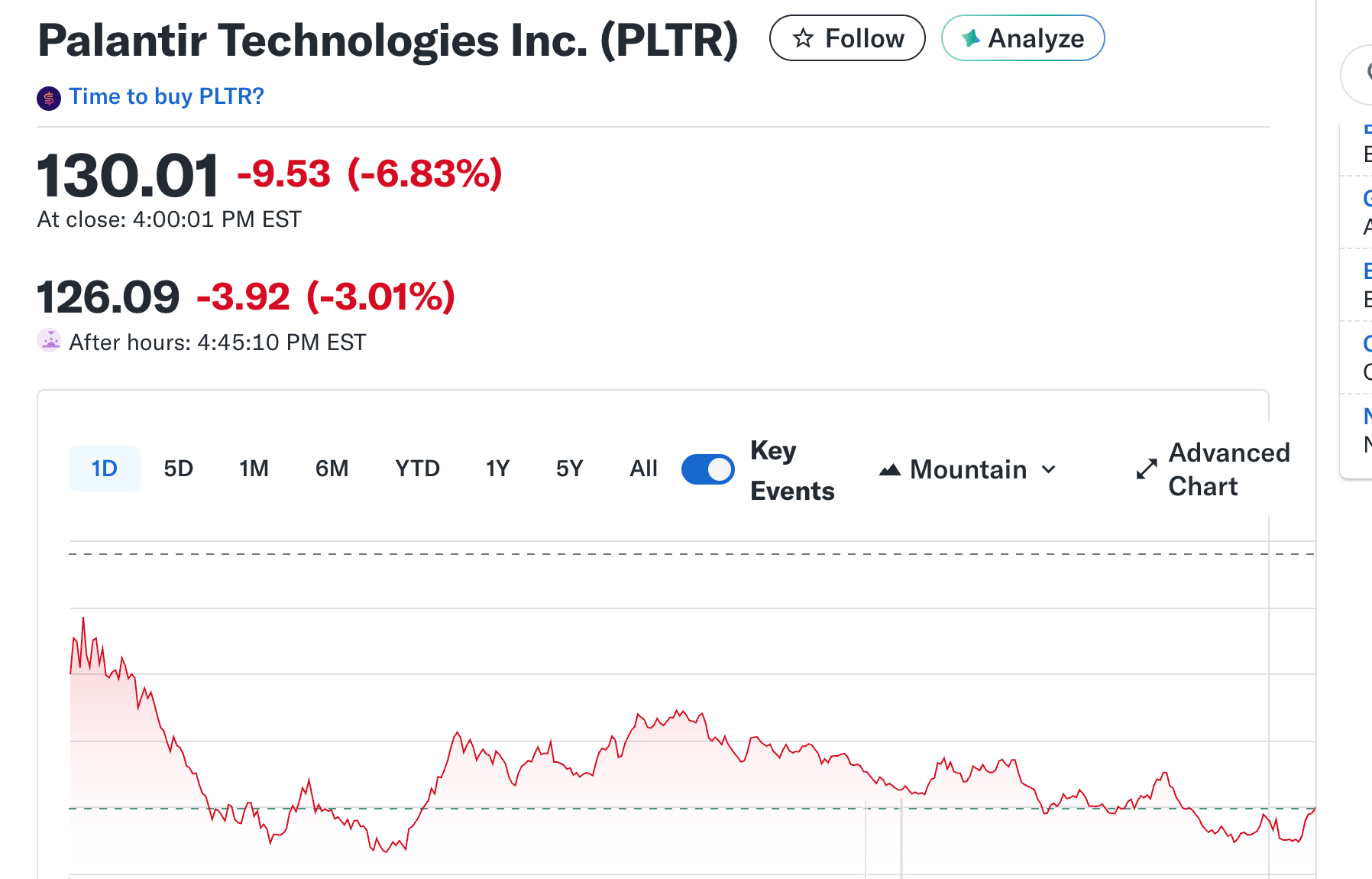Open the "Time to buy PLTR?" link
The image size is (1372, 879).
point(166,97)
